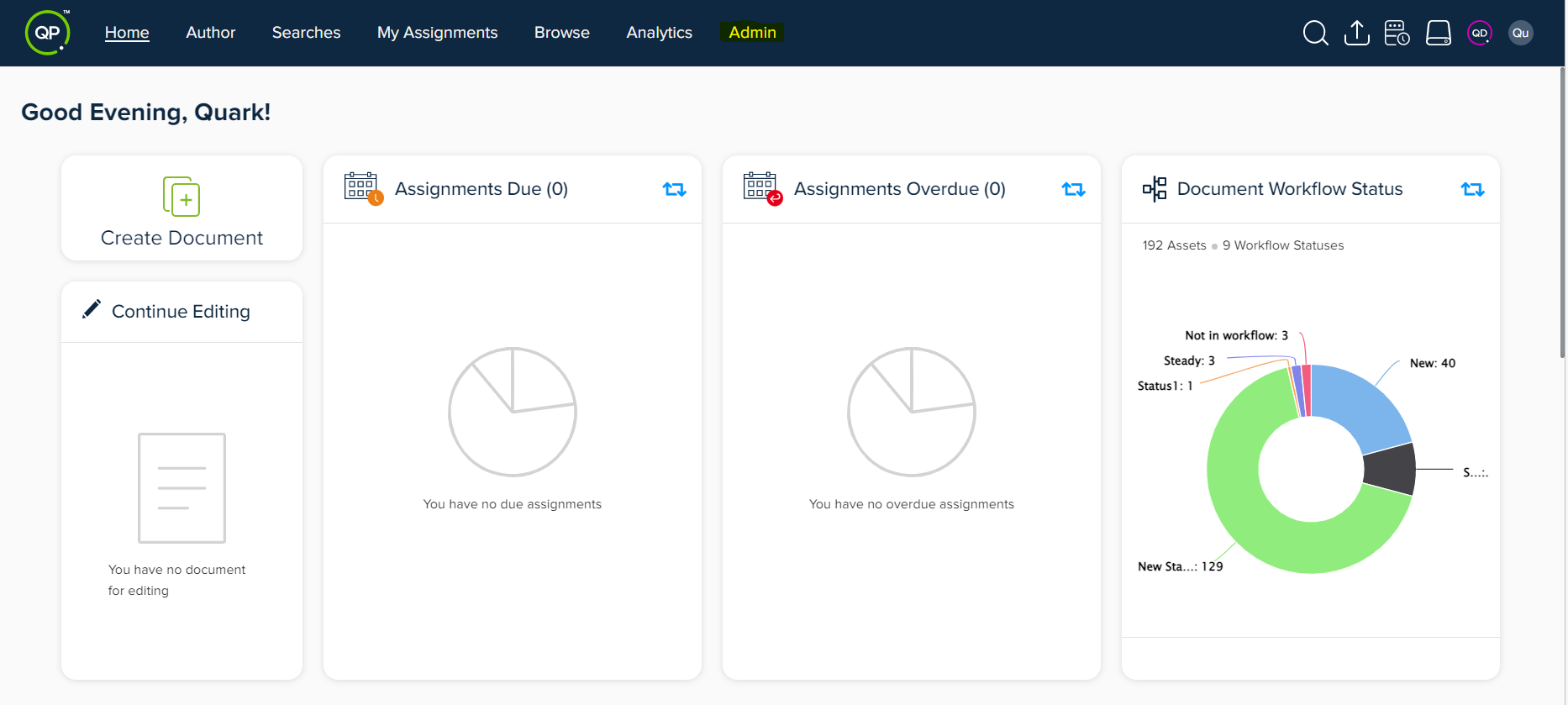The width and height of the screenshot is (1568, 705).
Task: Click the Assignments Due (0) title
Action: (x=481, y=189)
